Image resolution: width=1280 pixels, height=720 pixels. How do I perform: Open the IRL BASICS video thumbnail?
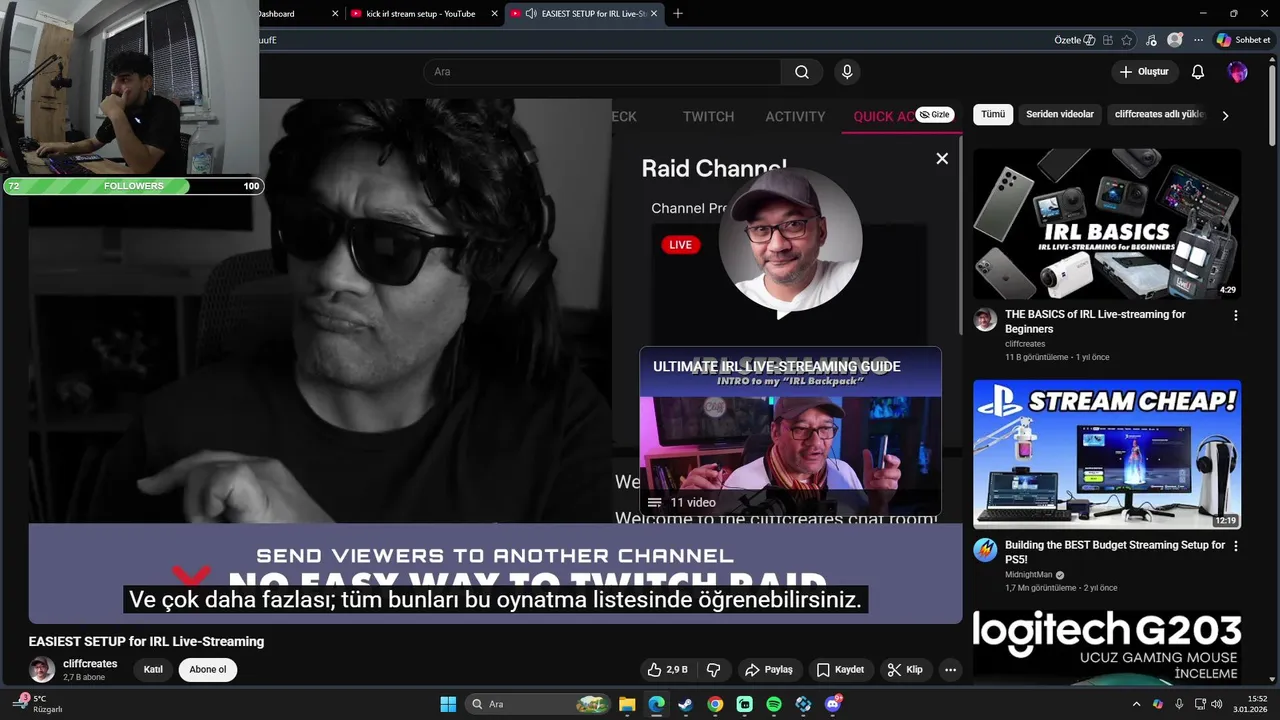click(1107, 224)
